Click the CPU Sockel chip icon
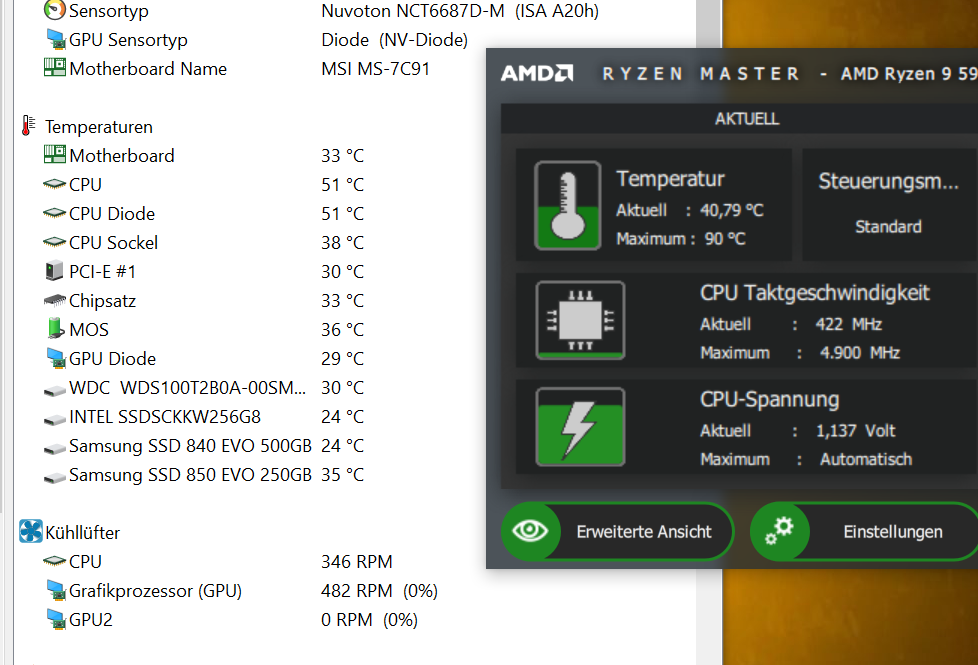The height and width of the screenshot is (665, 978). coord(55,242)
